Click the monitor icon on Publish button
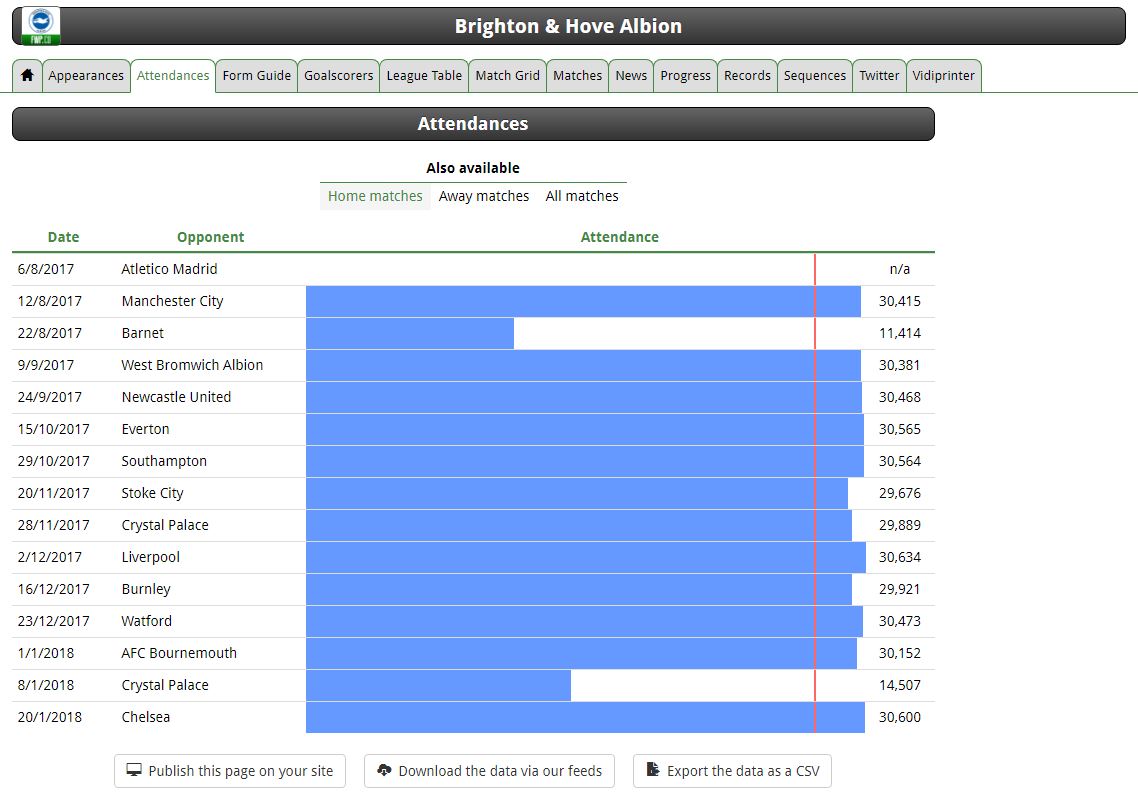 coord(134,770)
